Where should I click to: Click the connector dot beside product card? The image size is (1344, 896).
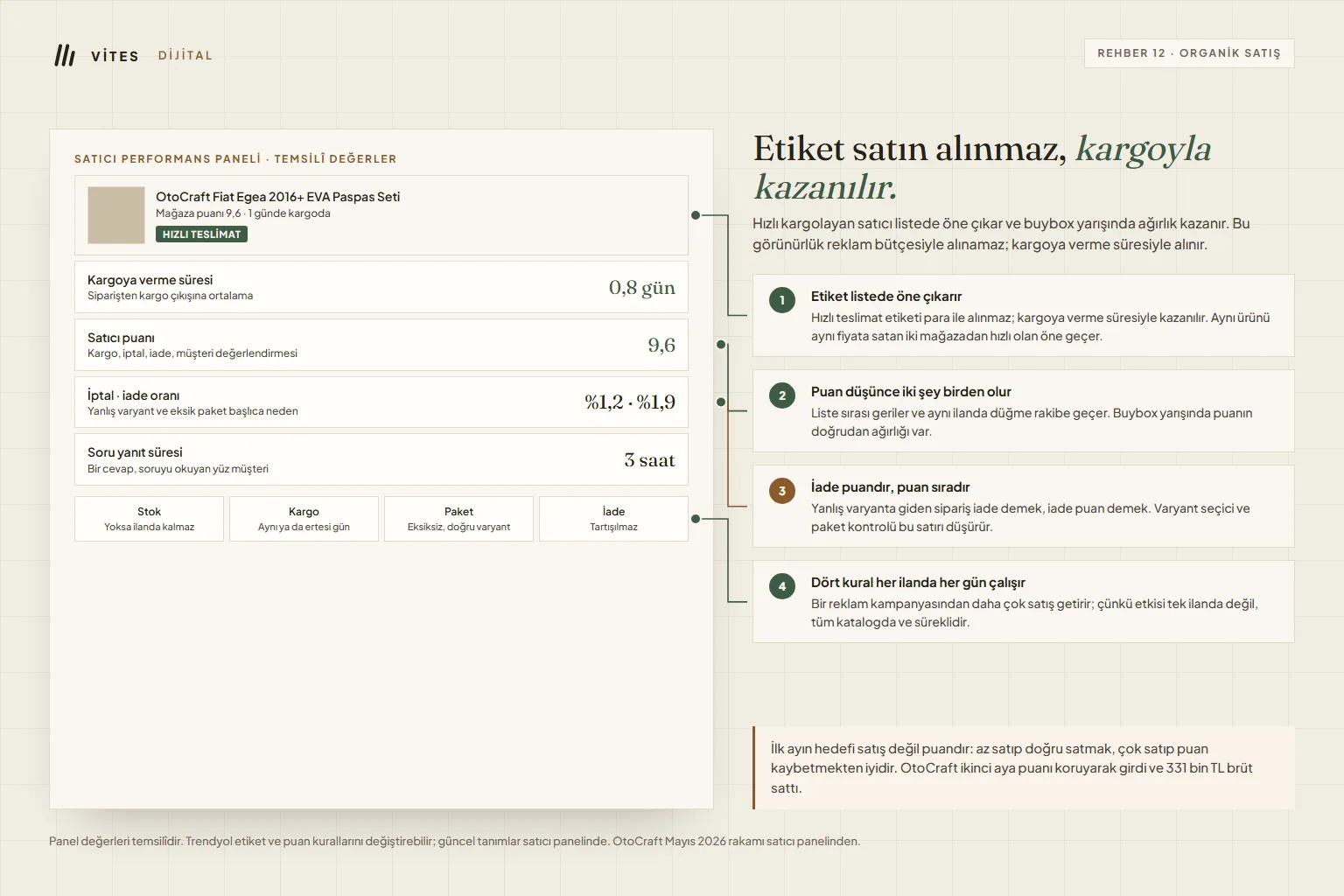[696, 215]
